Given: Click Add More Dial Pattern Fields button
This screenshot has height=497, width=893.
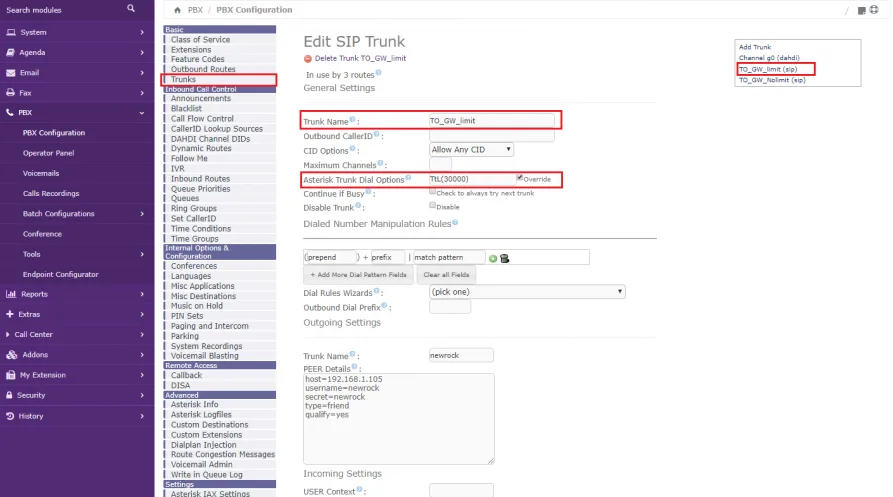Looking at the screenshot, I should coord(358,274).
